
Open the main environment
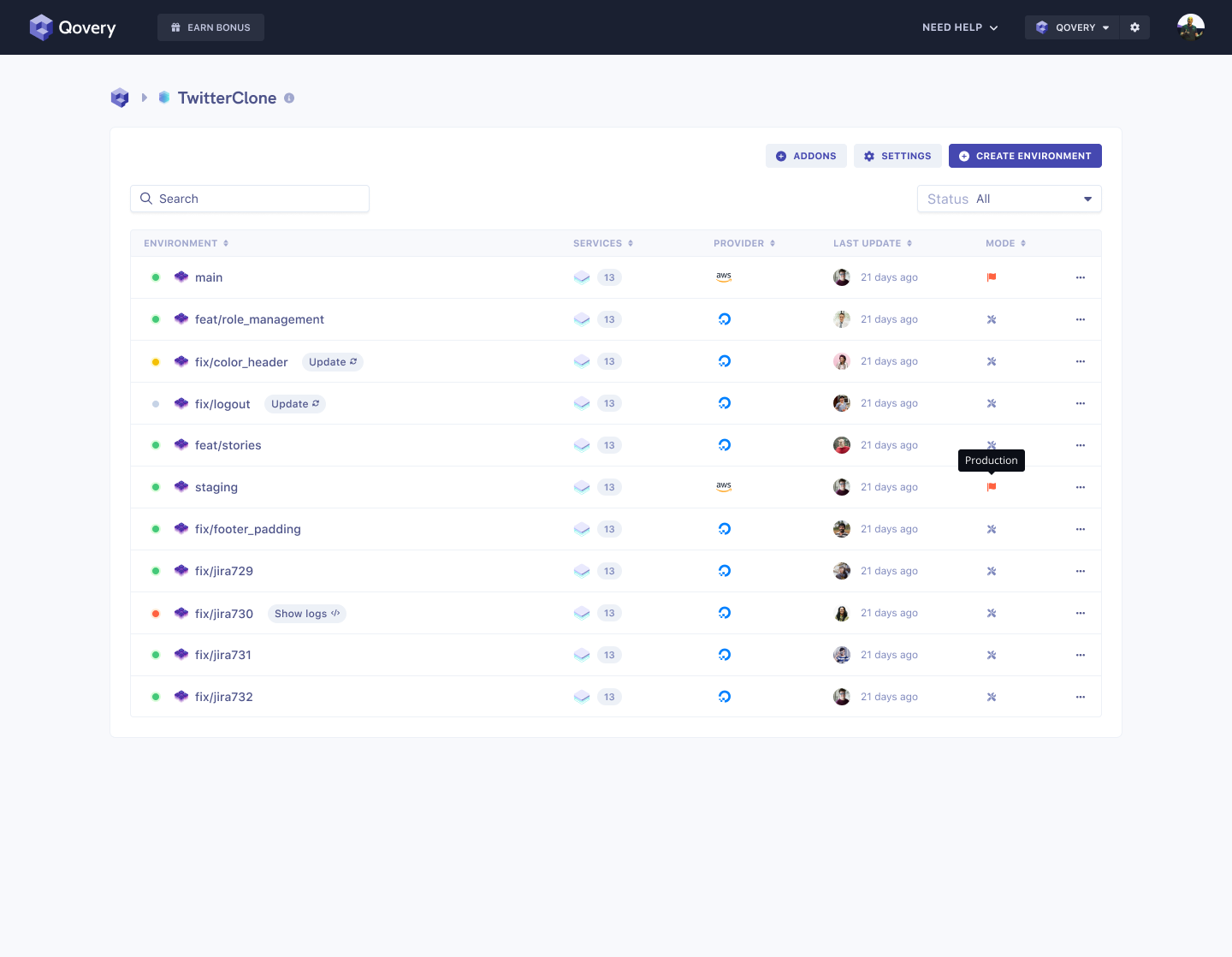coord(209,277)
